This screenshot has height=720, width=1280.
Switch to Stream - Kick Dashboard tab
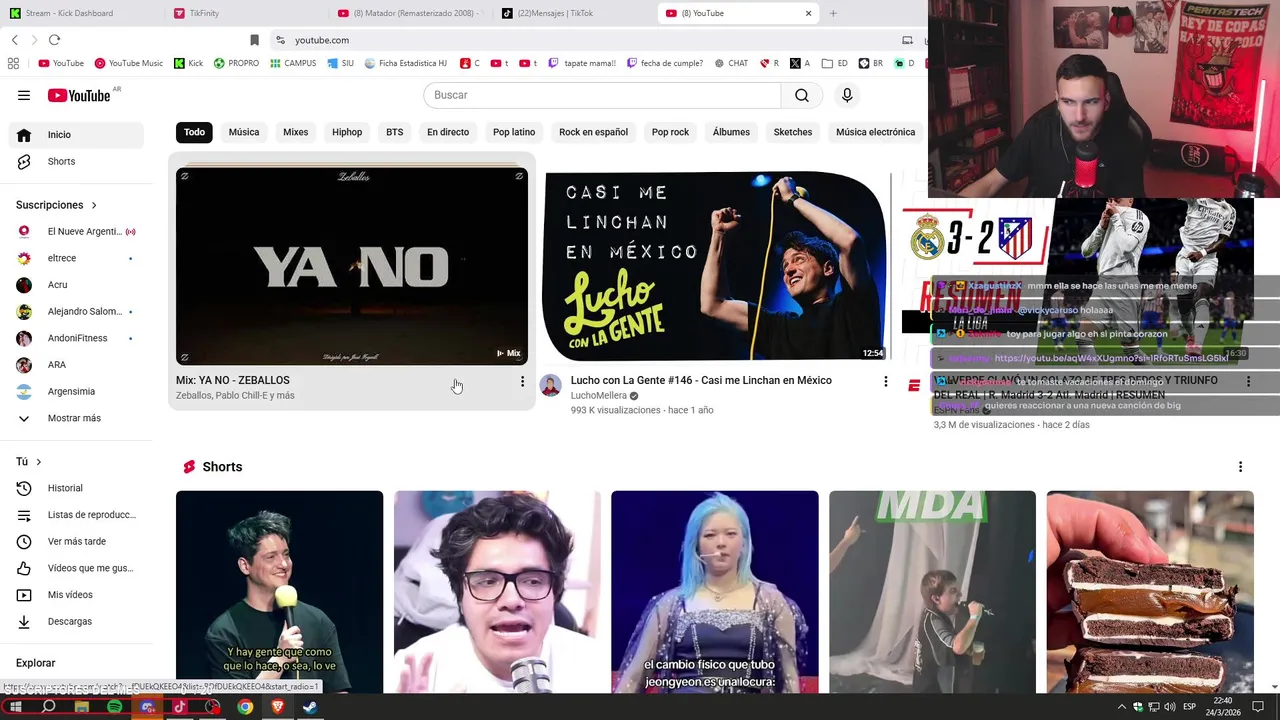click(x=80, y=13)
